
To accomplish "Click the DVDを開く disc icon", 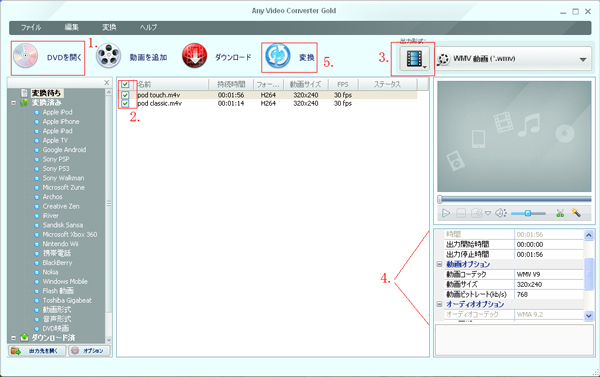I will click(x=25, y=56).
